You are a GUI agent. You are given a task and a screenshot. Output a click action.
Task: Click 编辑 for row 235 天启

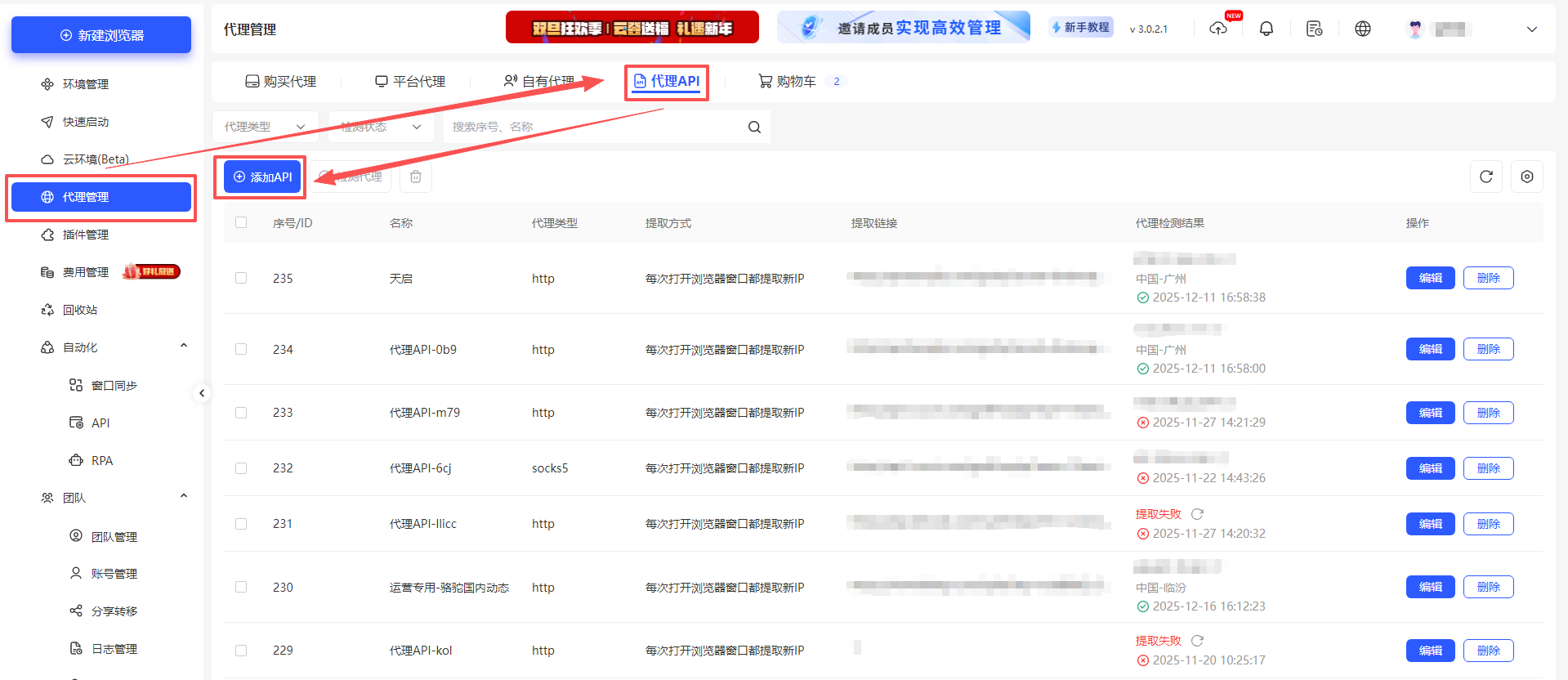(x=1431, y=278)
